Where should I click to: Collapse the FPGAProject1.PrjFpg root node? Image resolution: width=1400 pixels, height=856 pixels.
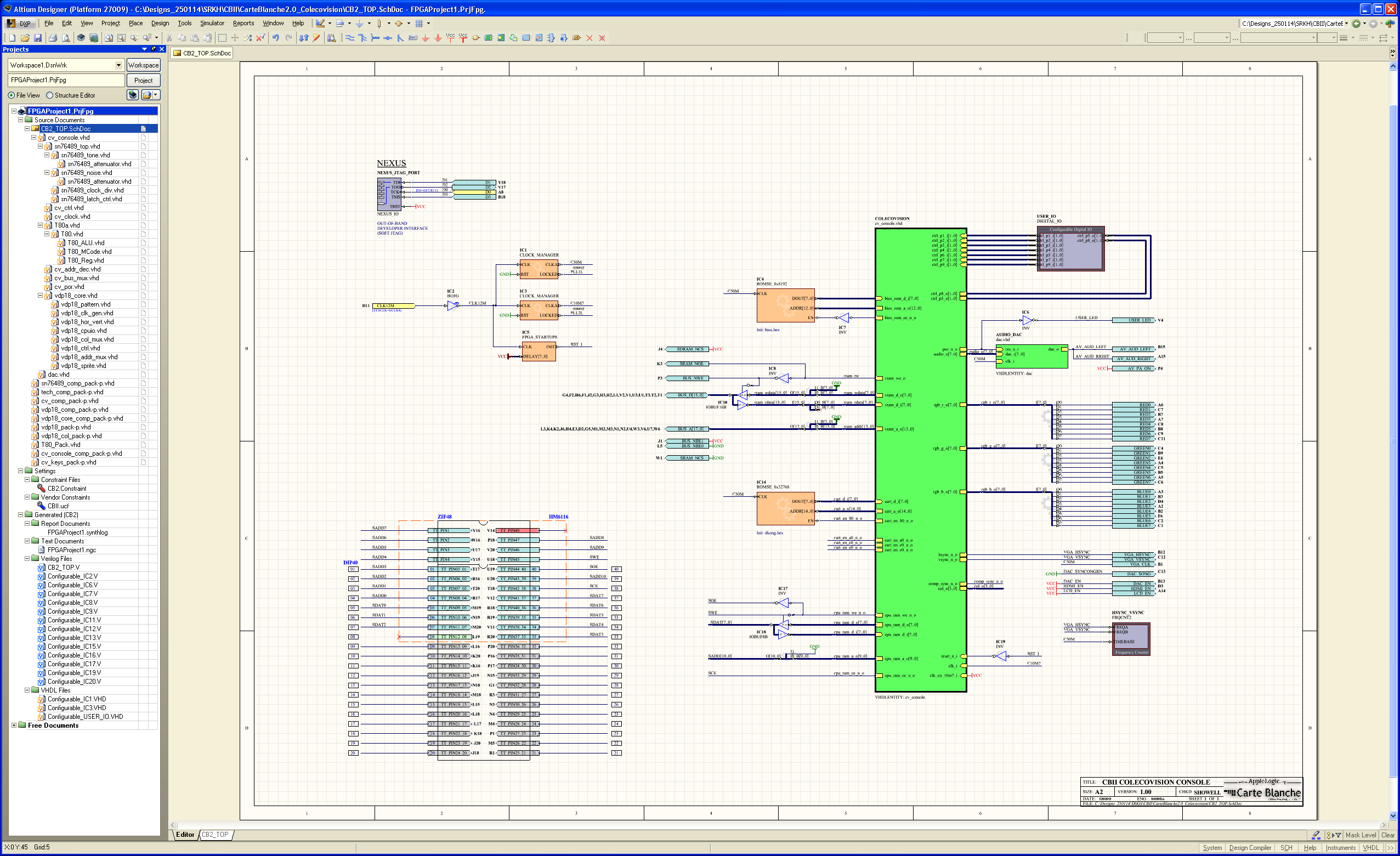(14, 111)
